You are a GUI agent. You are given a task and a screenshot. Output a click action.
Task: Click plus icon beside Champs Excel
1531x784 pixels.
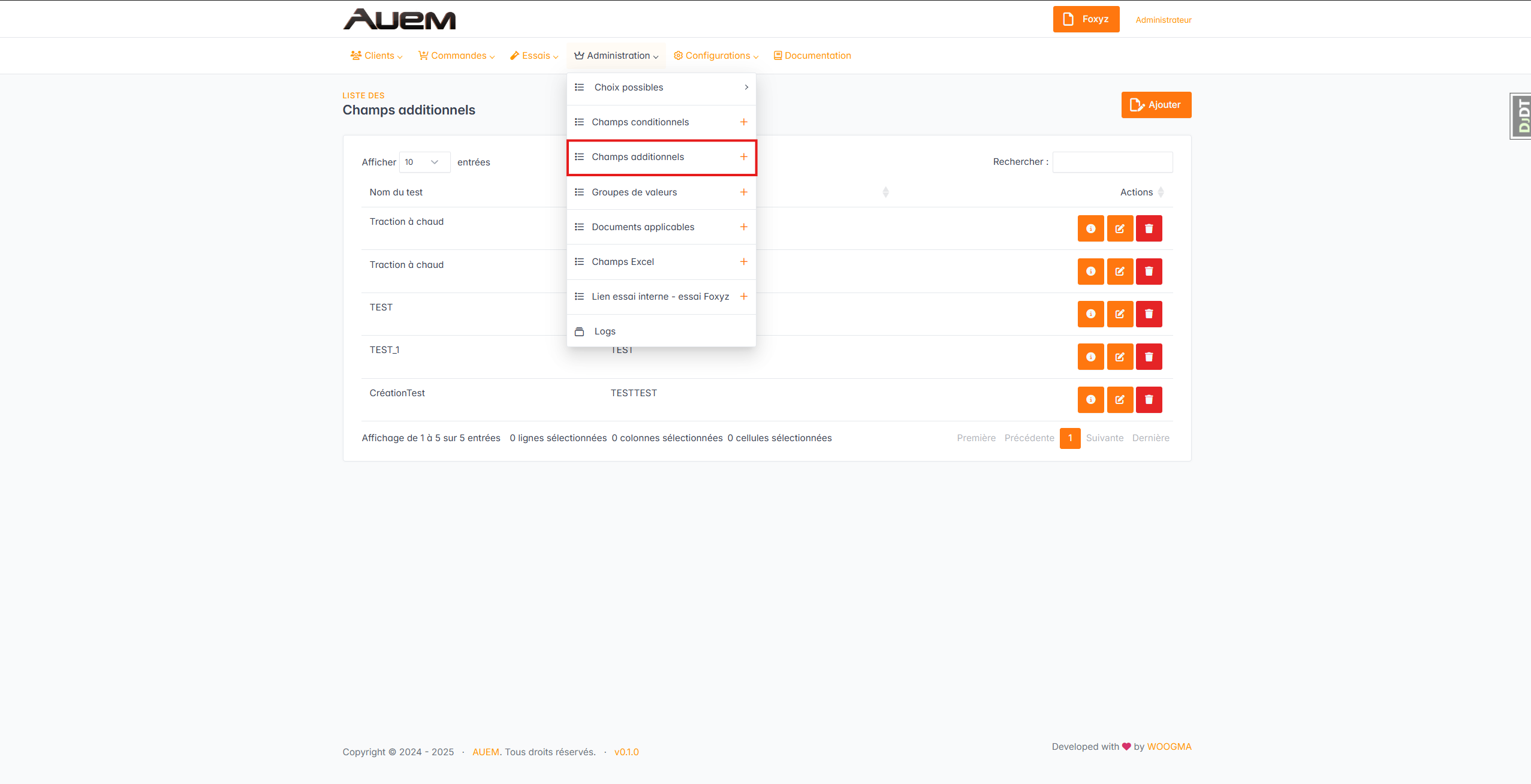pyautogui.click(x=743, y=262)
